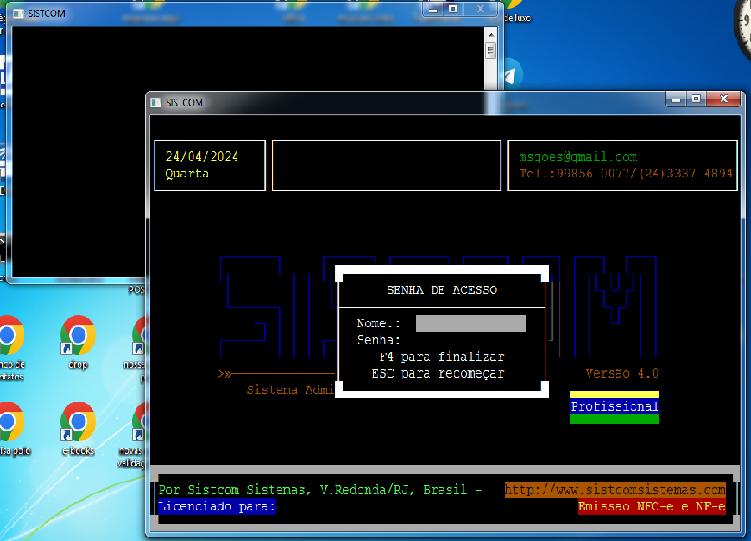Maximize the front SIS COM window
Screen dimensions: 751x541
(x=696, y=99)
